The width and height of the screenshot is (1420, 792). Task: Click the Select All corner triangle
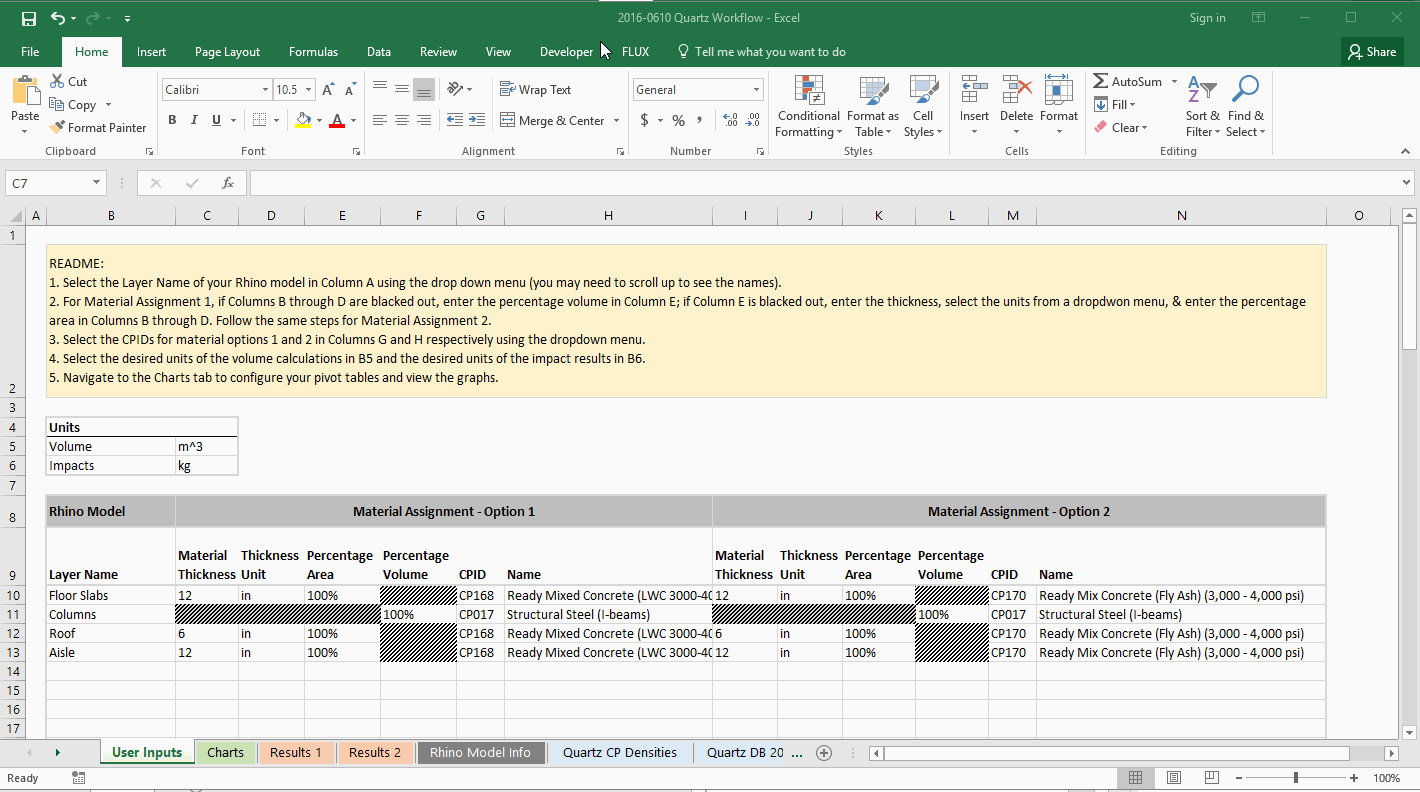[14, 216]
